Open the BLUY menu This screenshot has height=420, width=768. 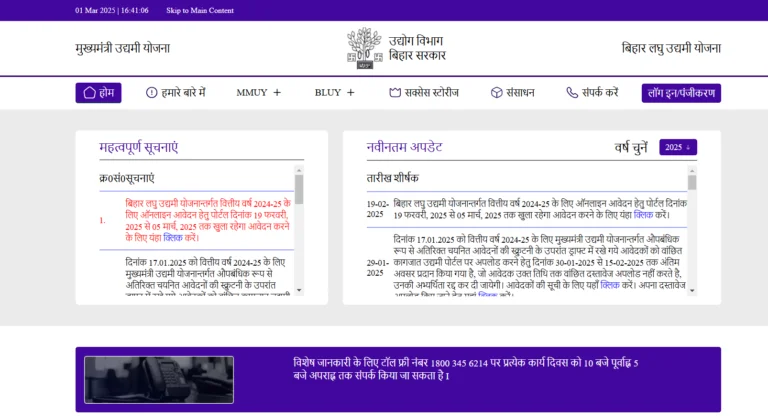pos(334,93)
